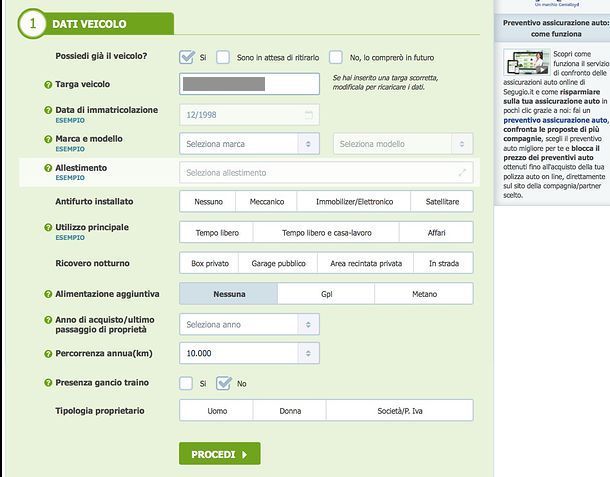This screenshot has height=477, width=610.
Task: Open ESEMPIO link under Data di immatricolazione
Action: click(70, 120)
